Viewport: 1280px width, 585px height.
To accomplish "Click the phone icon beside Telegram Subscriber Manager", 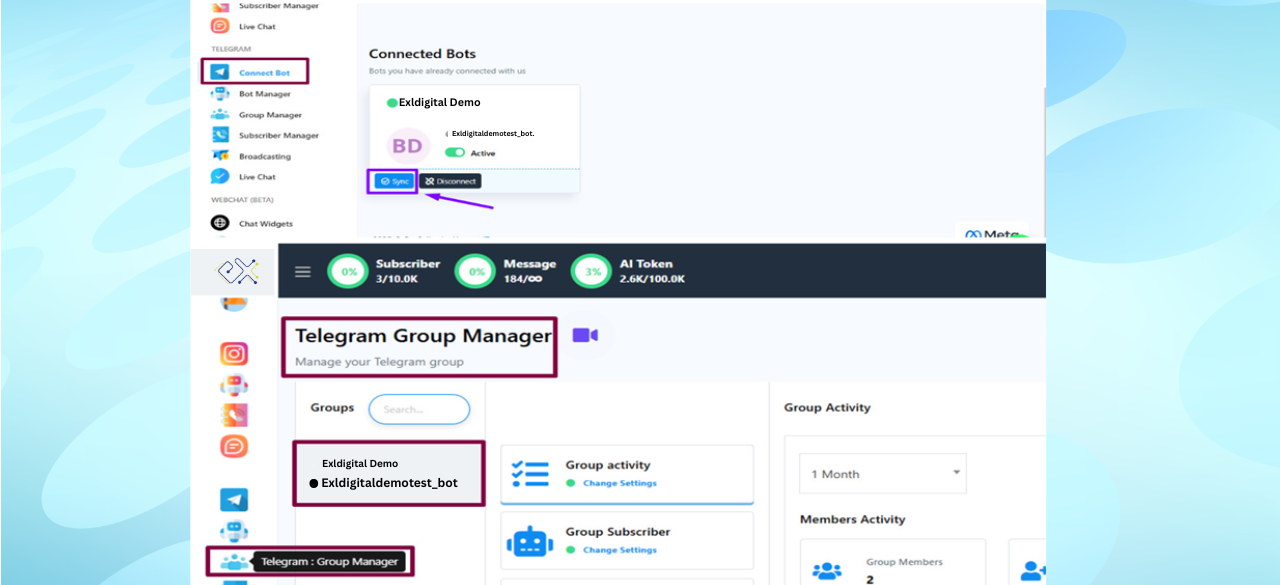I will (220, 135).
